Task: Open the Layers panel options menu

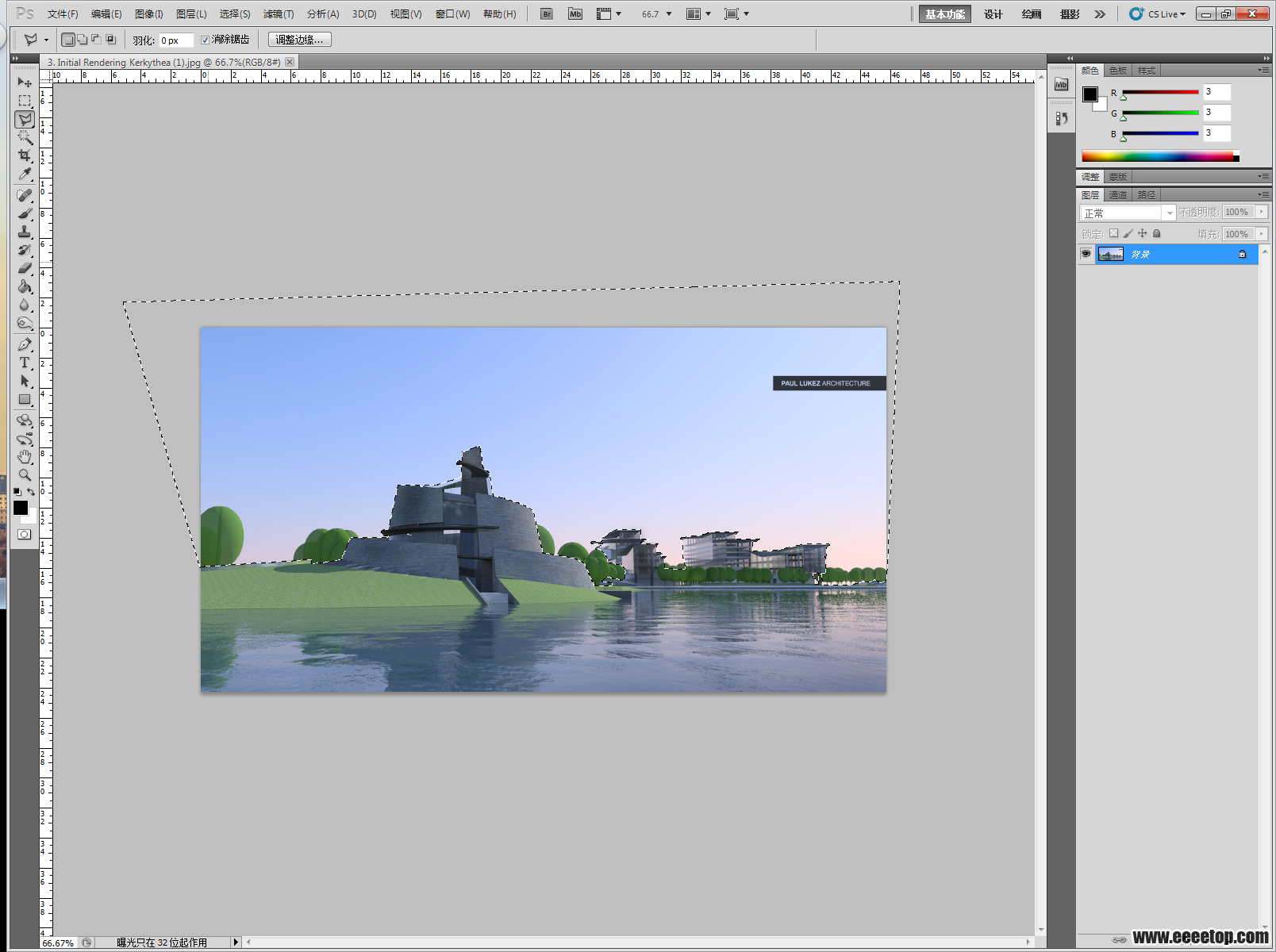Action: coord(1263,194)
